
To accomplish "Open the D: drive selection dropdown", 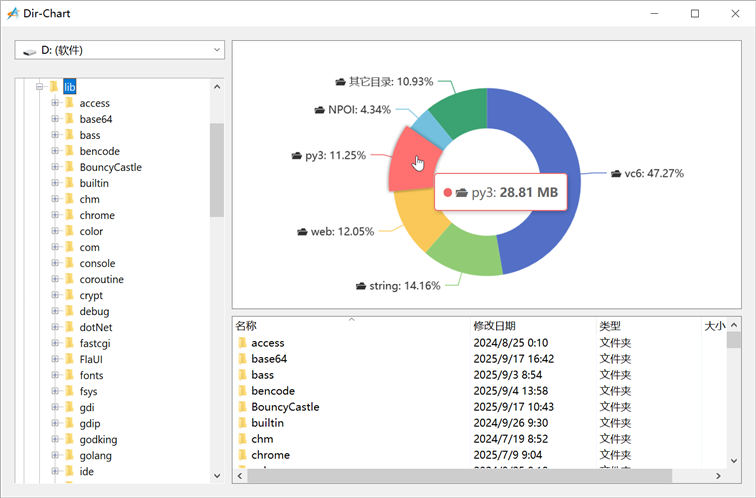I will pyautogui.click(x=120, y=50).
